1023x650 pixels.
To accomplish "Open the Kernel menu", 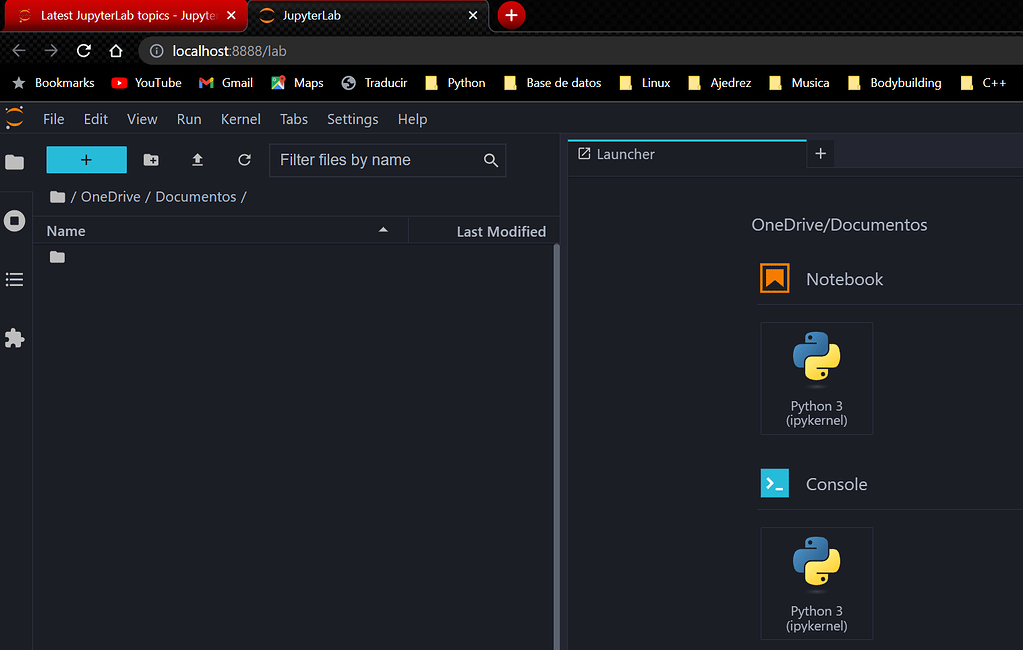I will [240, 119].
